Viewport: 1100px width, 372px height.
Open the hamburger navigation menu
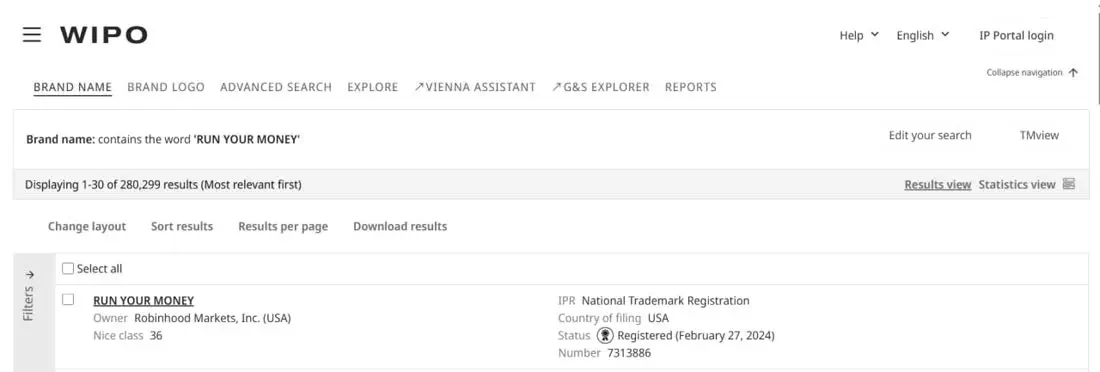[x=32, y=35]
